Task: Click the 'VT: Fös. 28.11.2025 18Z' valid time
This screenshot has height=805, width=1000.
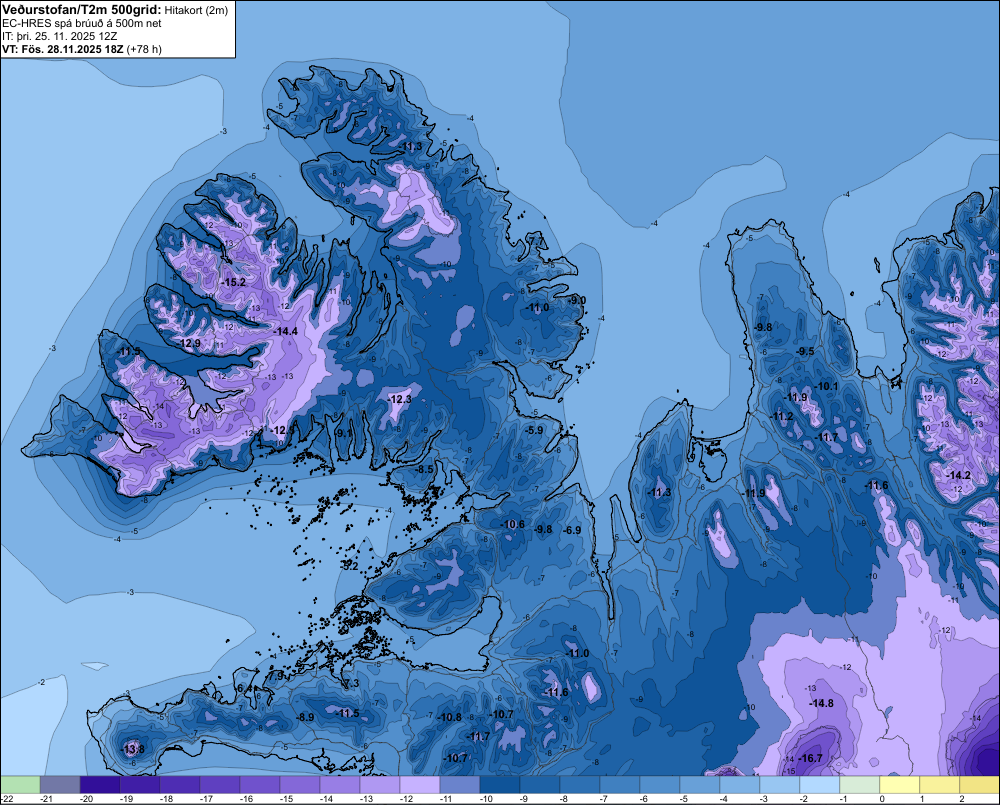Action: (x=63, y=49)
